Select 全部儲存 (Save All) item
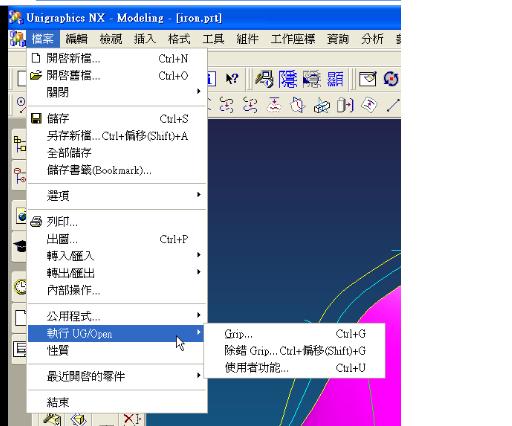 tap(117, 153)
